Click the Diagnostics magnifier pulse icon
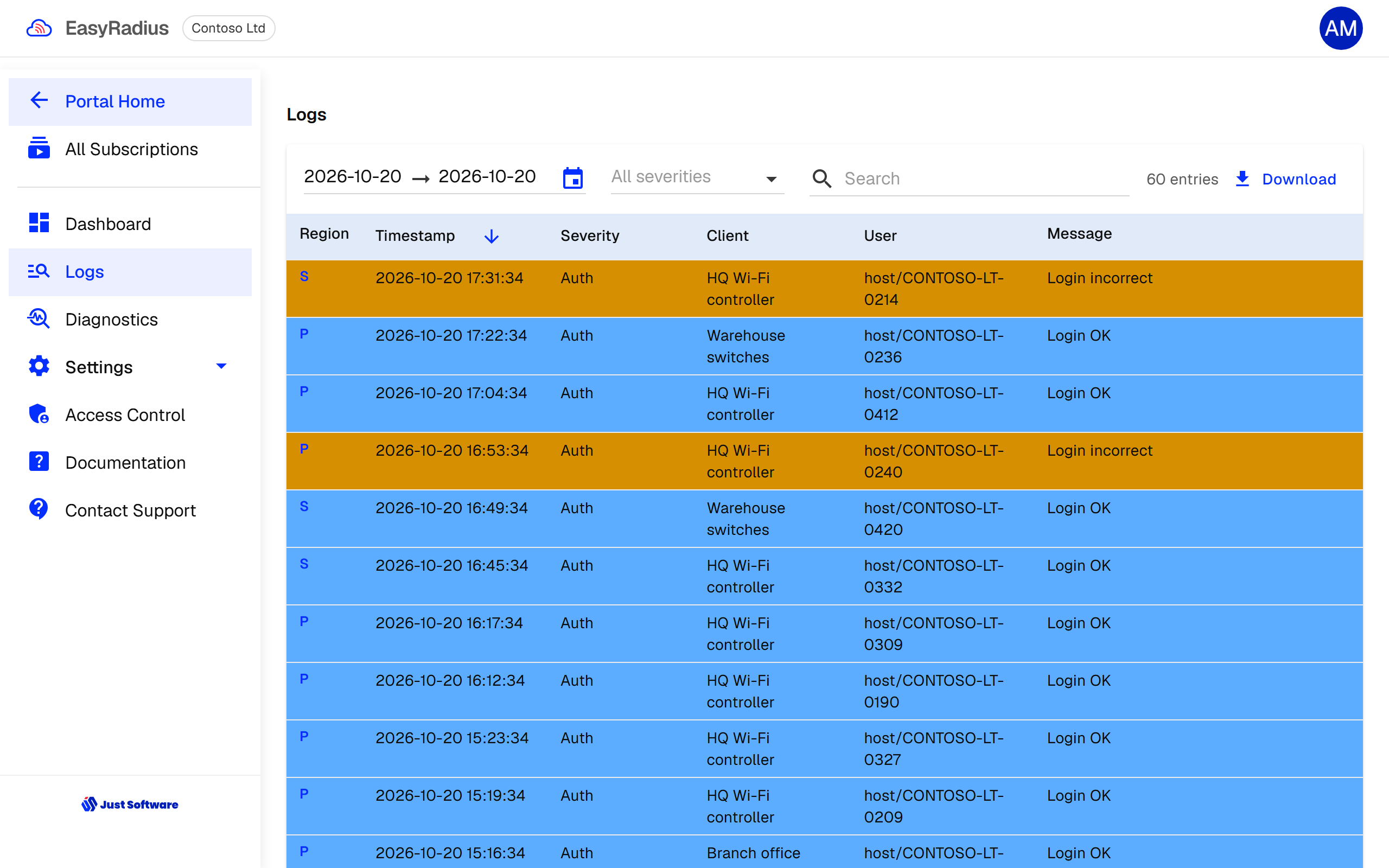 tap(39, 318)
